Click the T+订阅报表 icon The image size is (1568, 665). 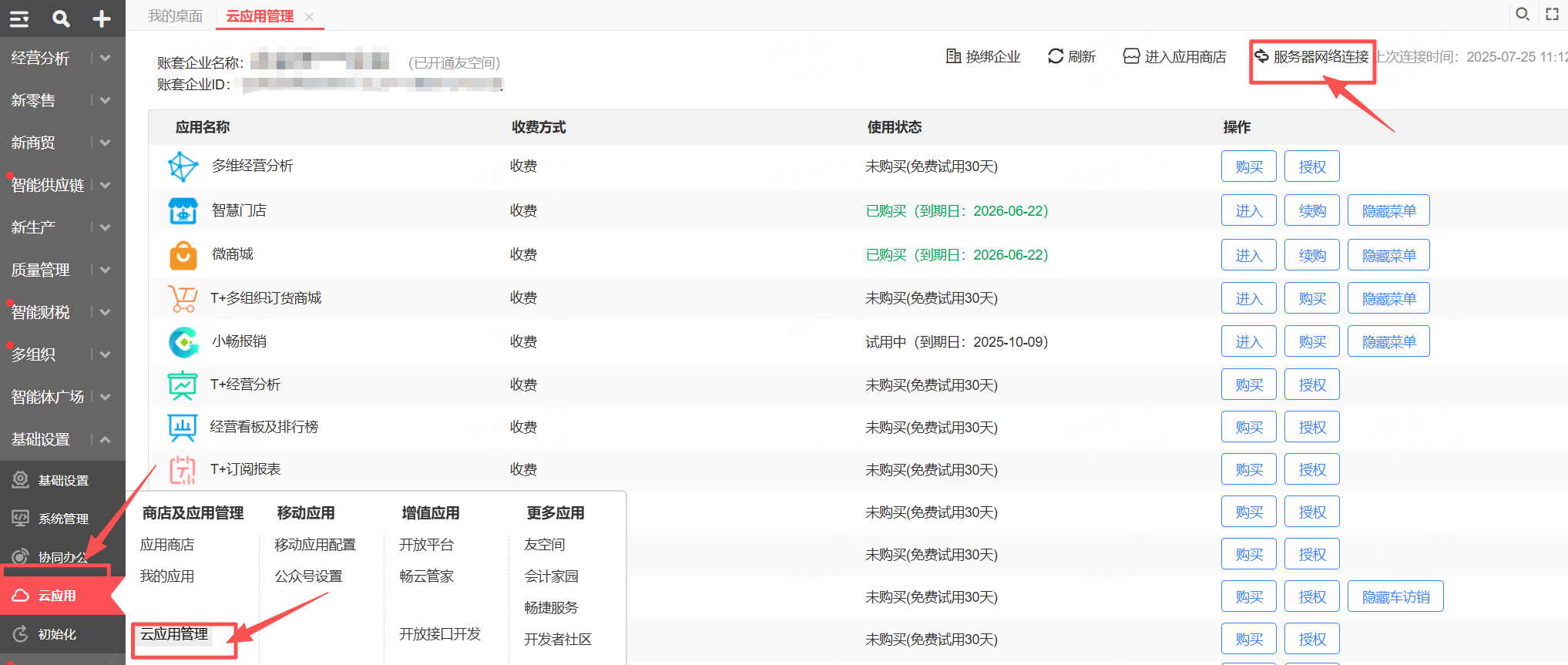pyautogui.click(x=183, y=469)
